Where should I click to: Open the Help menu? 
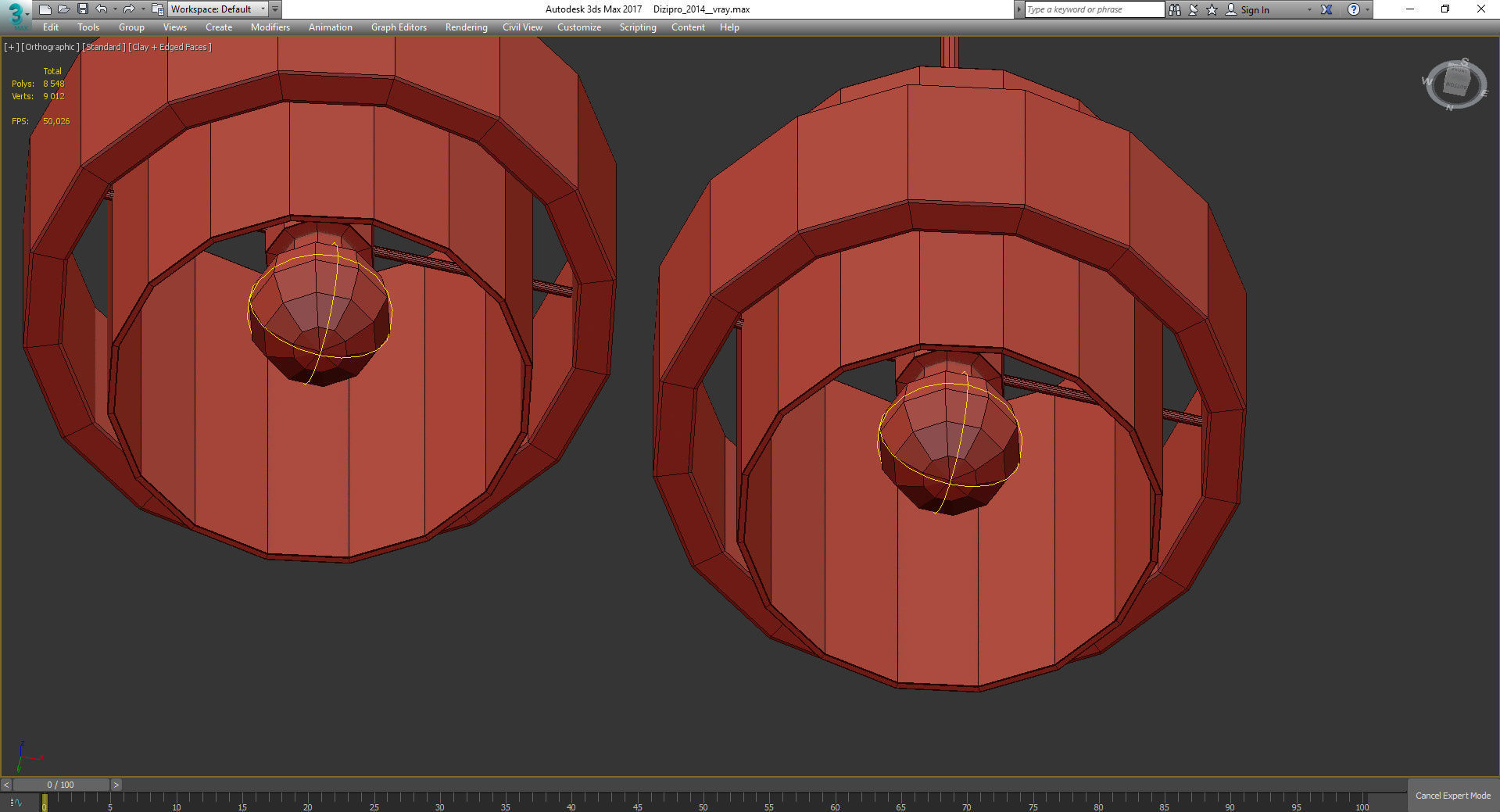coord(729,27)
